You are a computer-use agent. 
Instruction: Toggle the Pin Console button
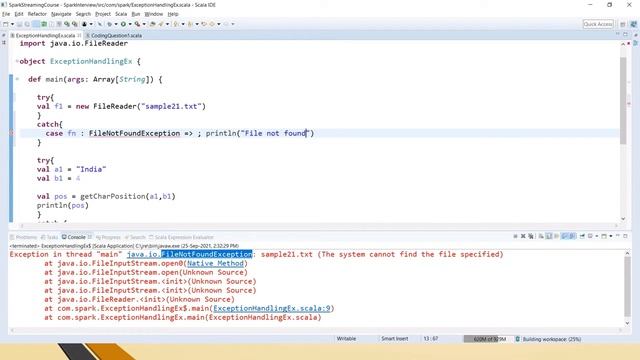click(582, 236)
